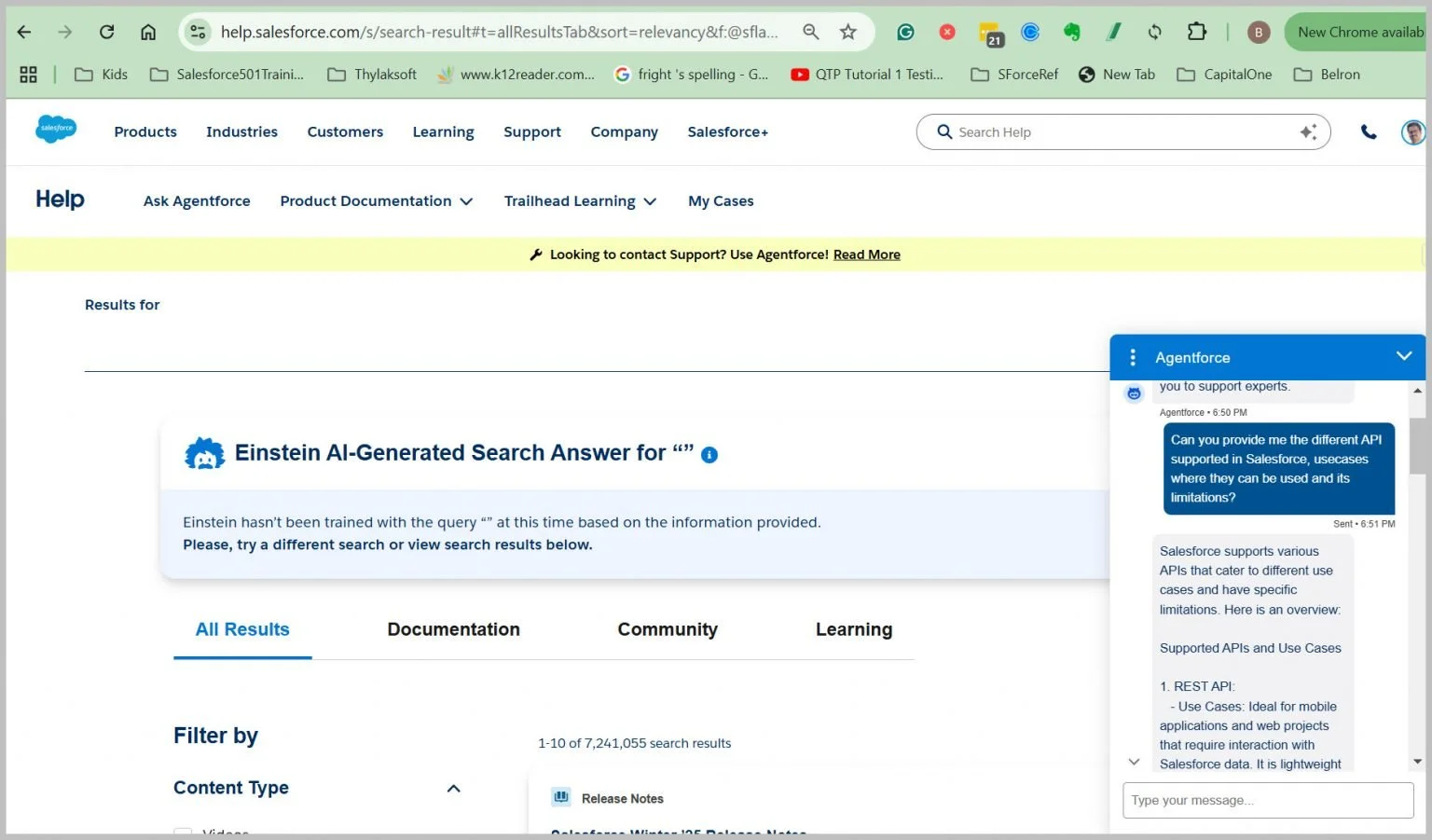Screen dimensions: 1432x840
Task: Click the Release Notes result label
Action: point(623,799)
